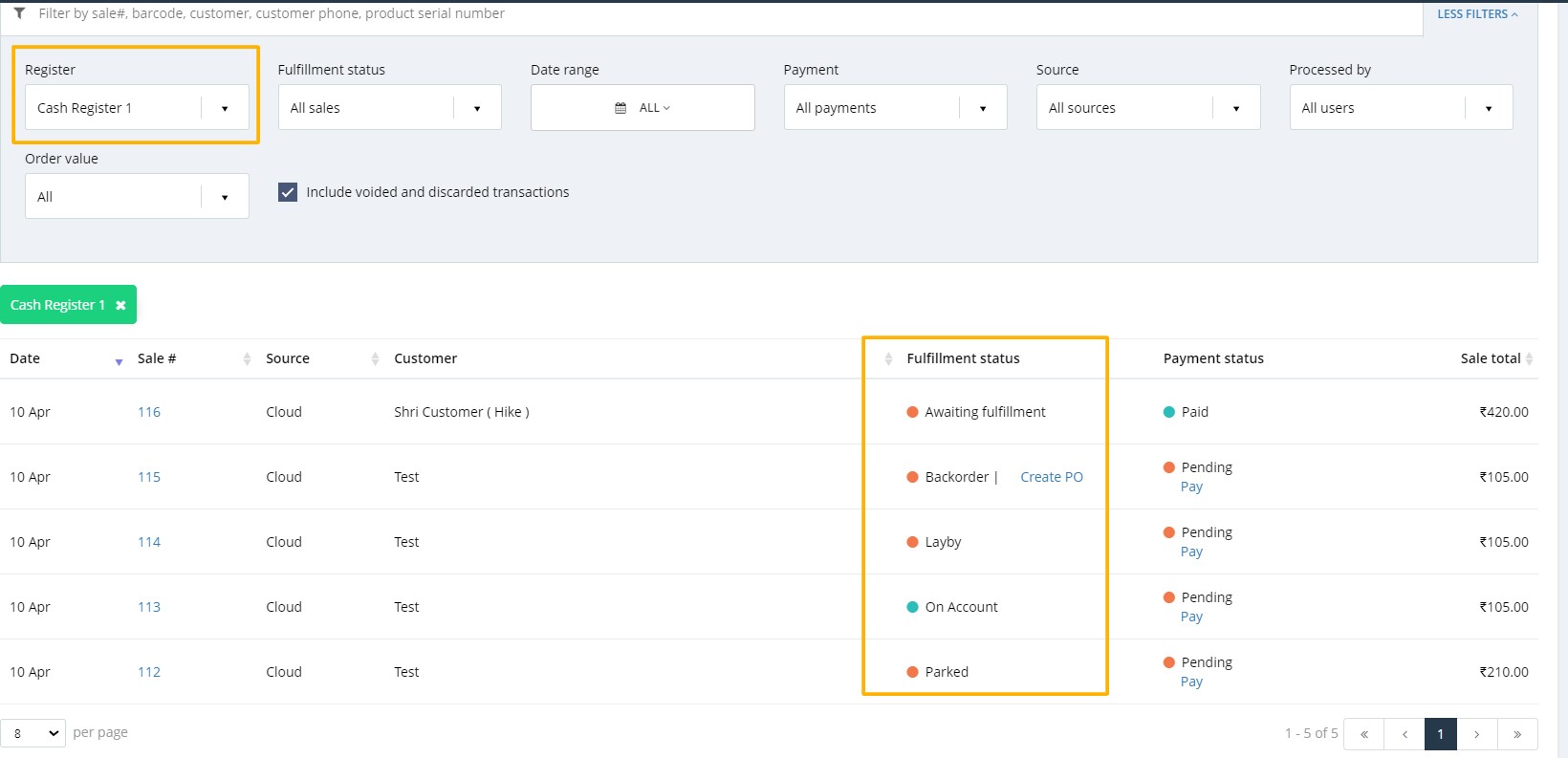Uncheck Include voided and discarded transactions

coord(288,192)
